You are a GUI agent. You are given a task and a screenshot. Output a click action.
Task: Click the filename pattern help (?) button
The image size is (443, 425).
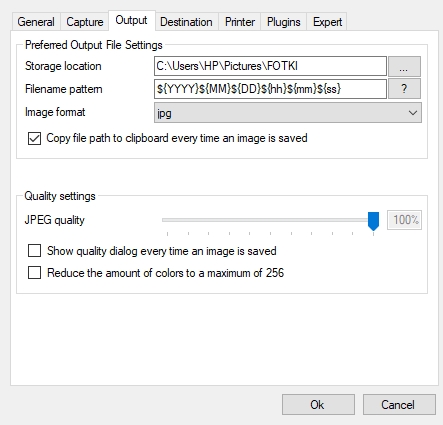click(404, 89)
